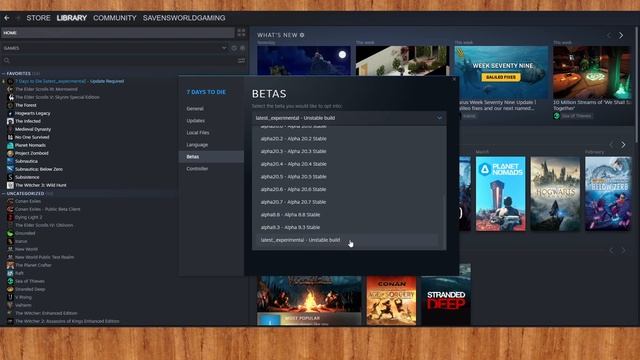Open the Library tab
This screenshot has height=360, width=640.
tap(72, 18)
